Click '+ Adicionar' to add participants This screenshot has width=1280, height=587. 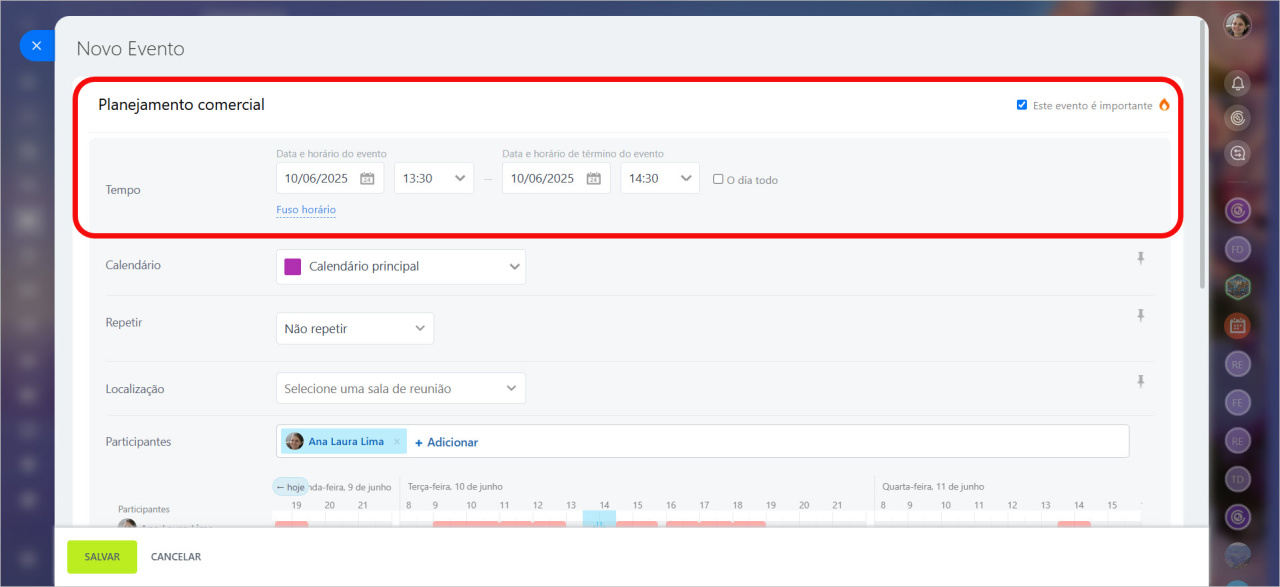tap(446, 442)
